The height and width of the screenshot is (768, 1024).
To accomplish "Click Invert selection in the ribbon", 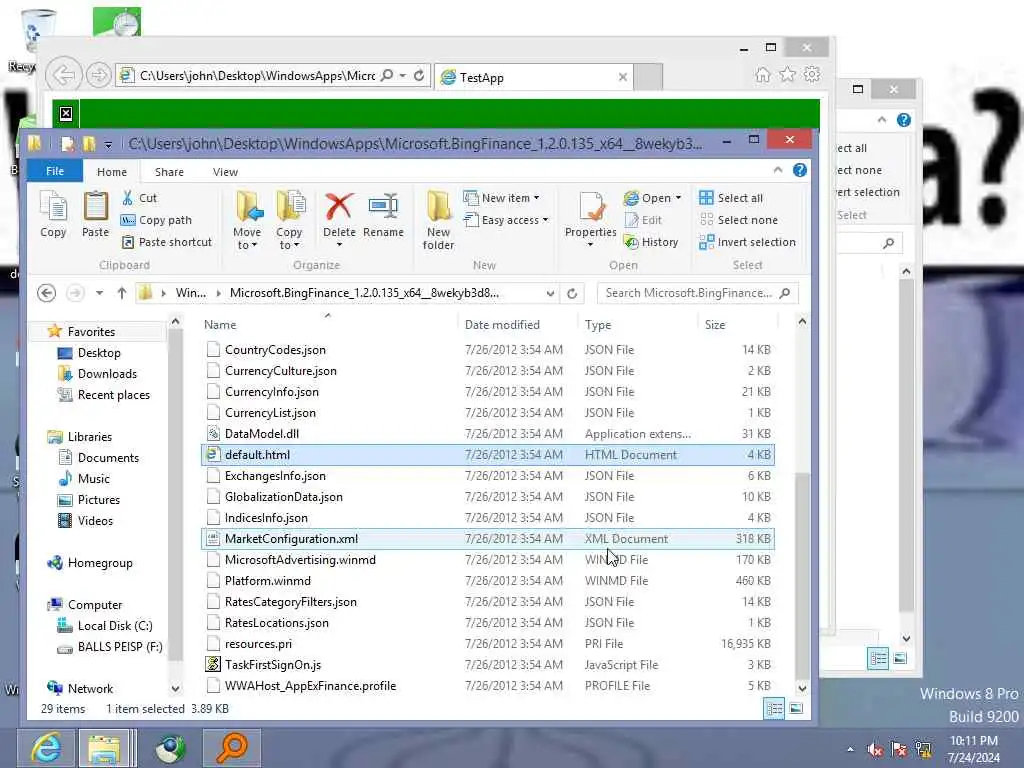I will (748, 242).
